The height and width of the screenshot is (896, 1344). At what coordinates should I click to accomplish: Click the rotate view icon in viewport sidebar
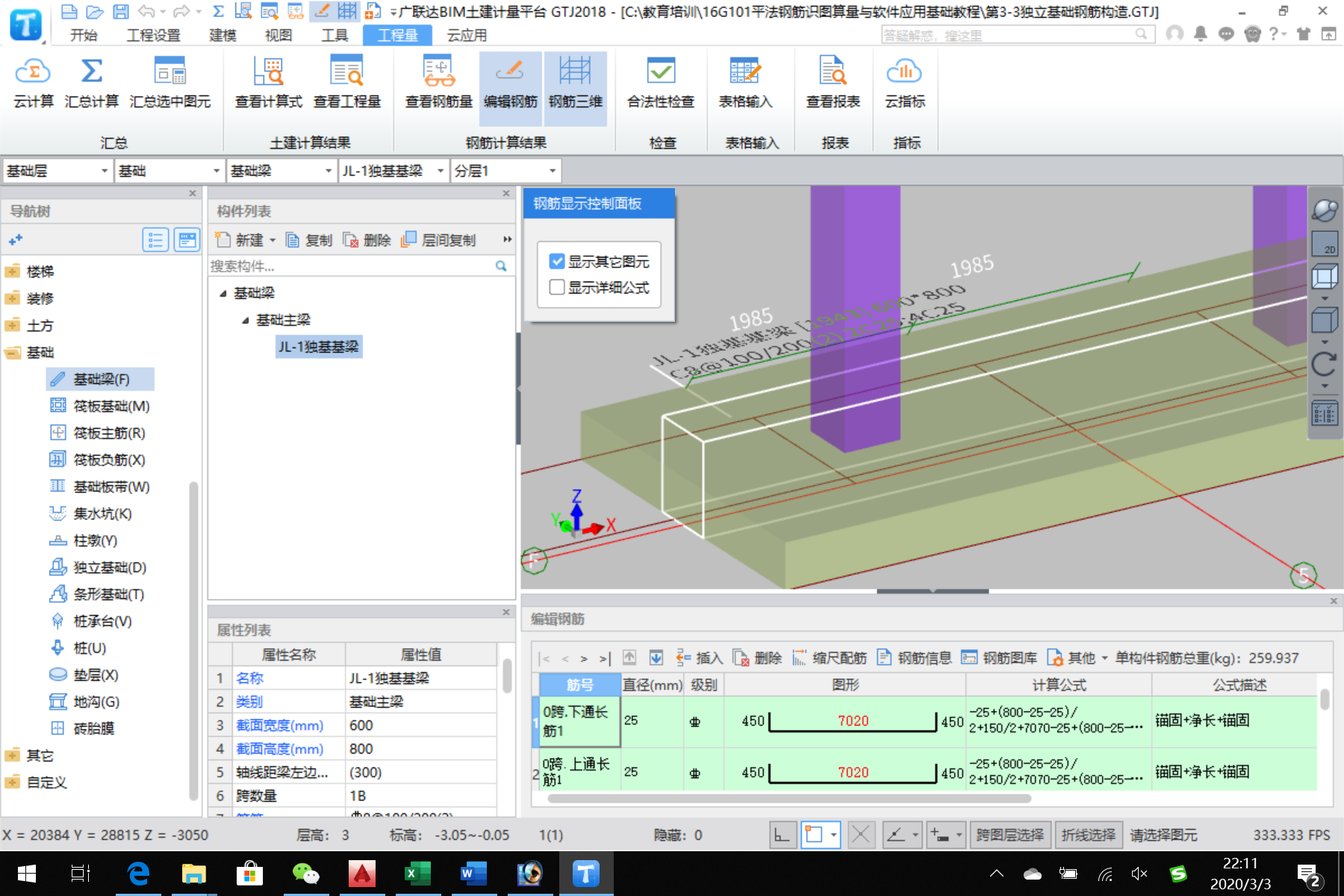pos(1325,364)
